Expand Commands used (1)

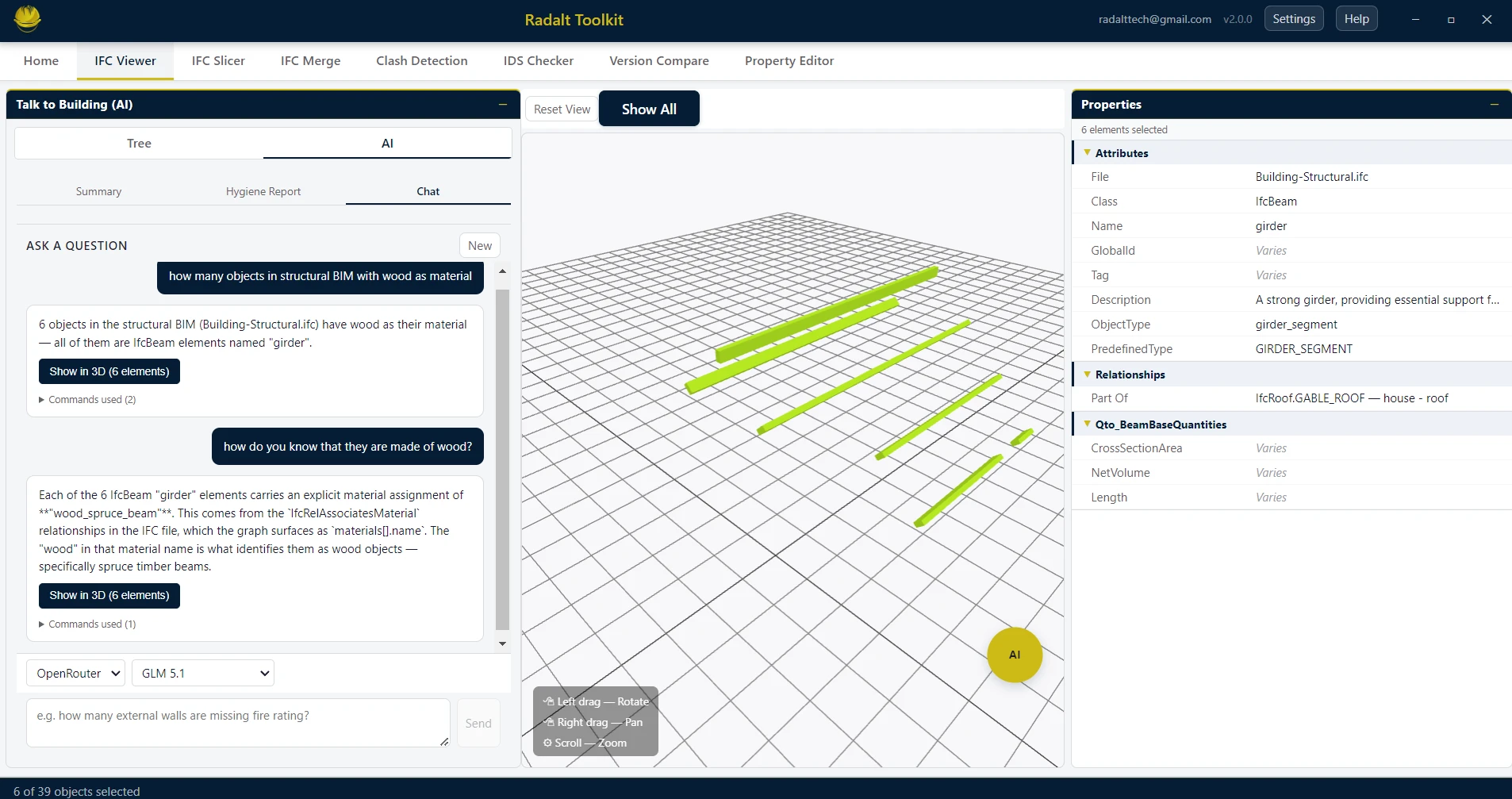(x=87, y=624)
